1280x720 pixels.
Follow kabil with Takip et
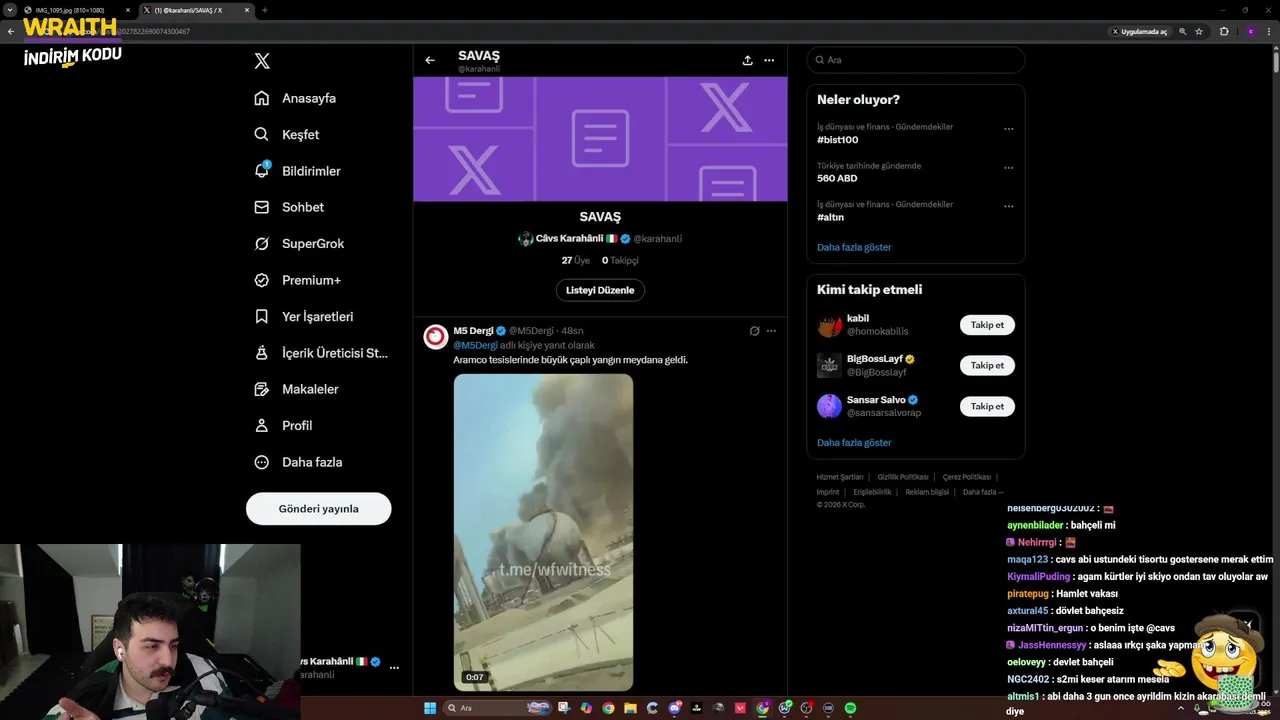pos(987,325)
